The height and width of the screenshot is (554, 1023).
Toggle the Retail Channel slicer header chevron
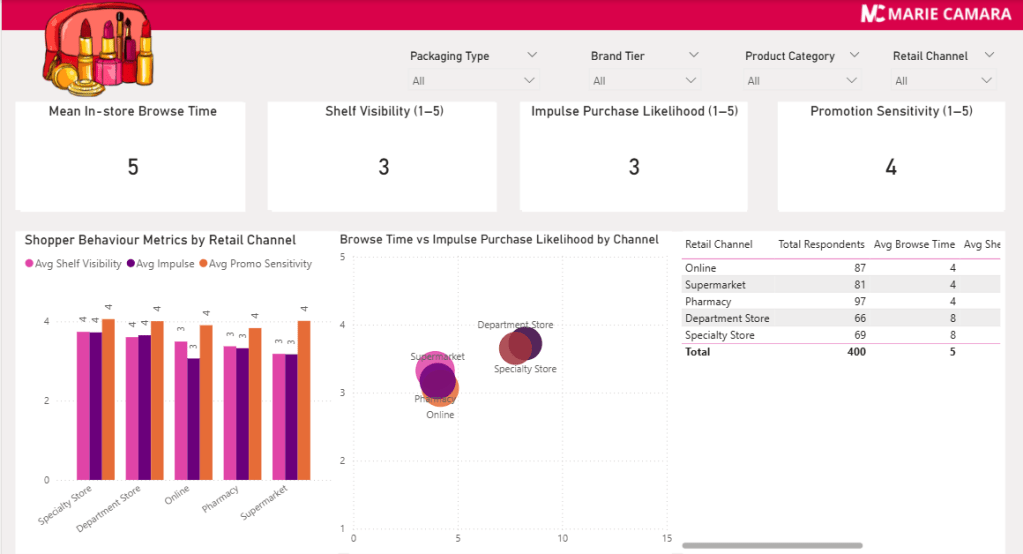point(989,55)
